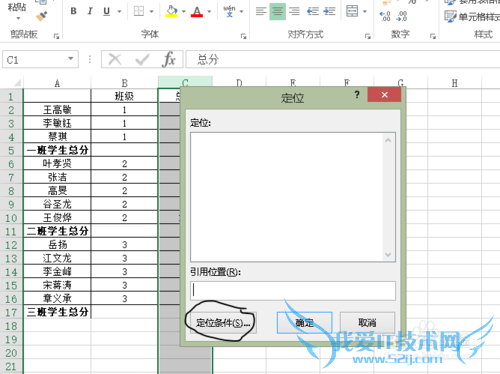Apply yellow fill color
The width and height of the screenshot is (500, 374).
tap(171, 11)
